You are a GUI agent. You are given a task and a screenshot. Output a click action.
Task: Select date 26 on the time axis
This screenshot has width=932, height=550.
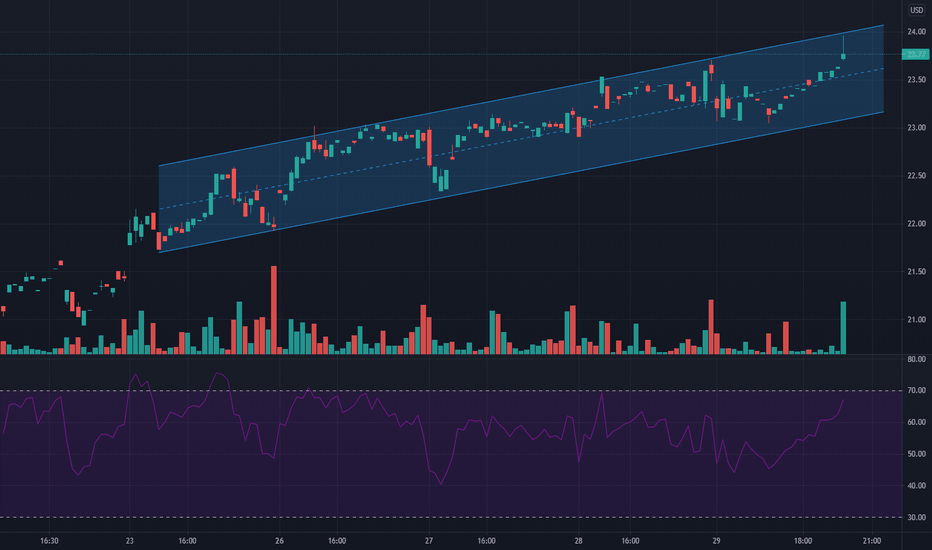[x=279, y=540]
